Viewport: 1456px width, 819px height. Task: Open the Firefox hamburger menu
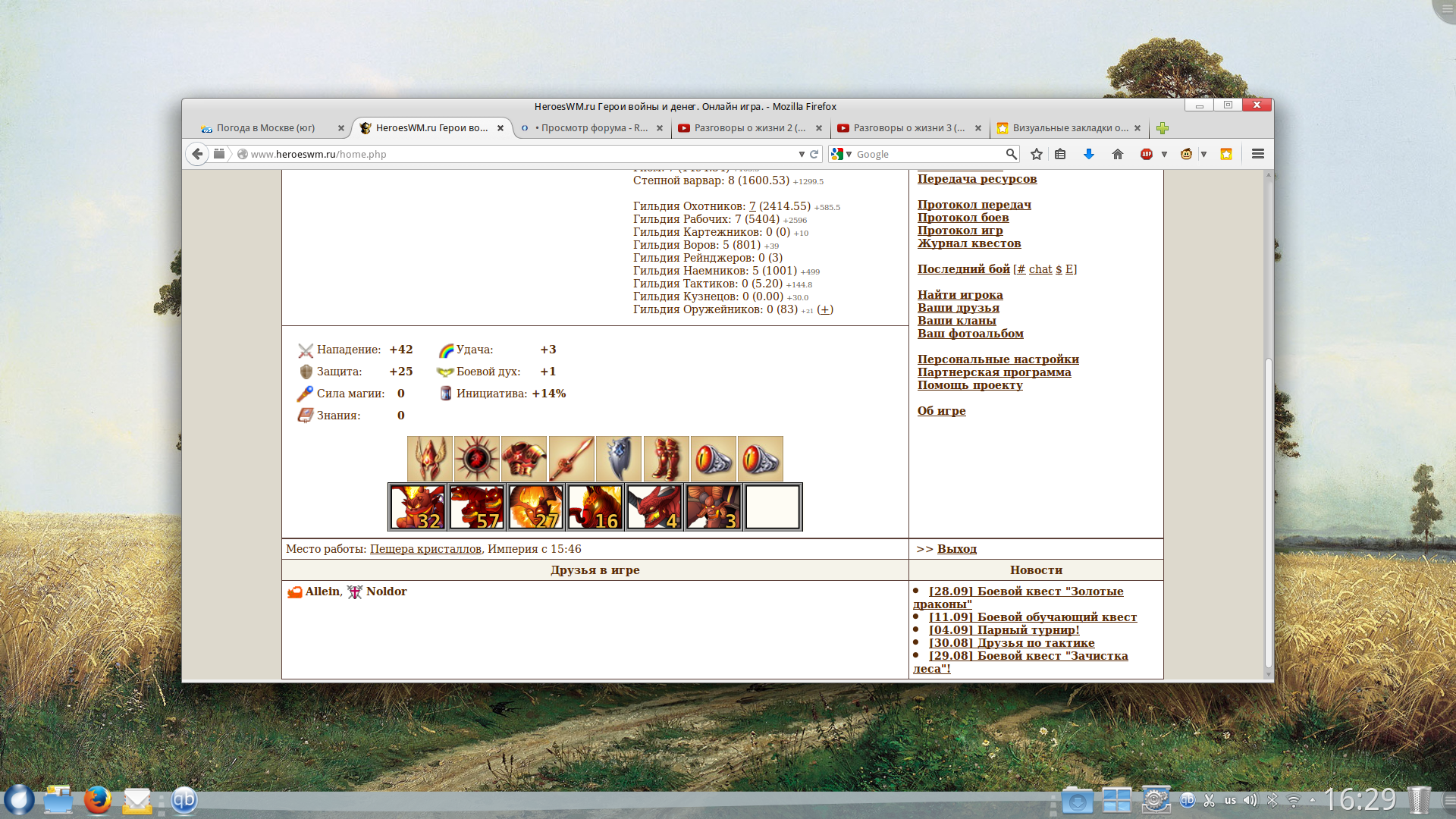1258,154
